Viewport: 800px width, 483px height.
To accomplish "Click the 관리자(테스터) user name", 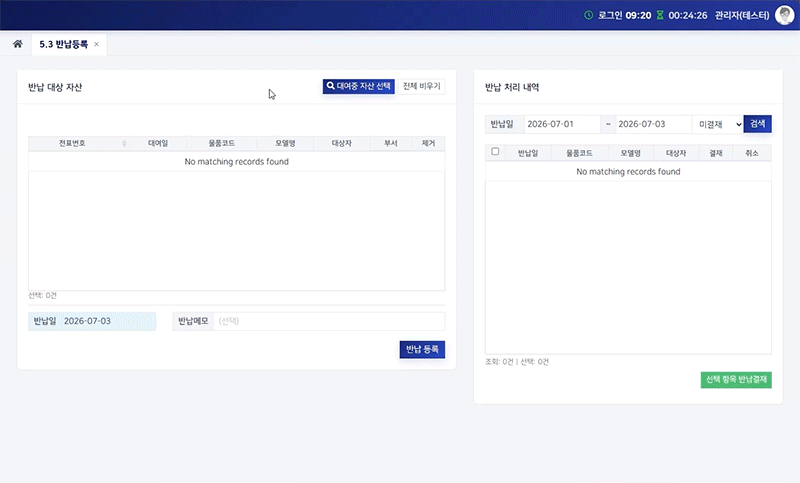I will click(x=742, y=15).
